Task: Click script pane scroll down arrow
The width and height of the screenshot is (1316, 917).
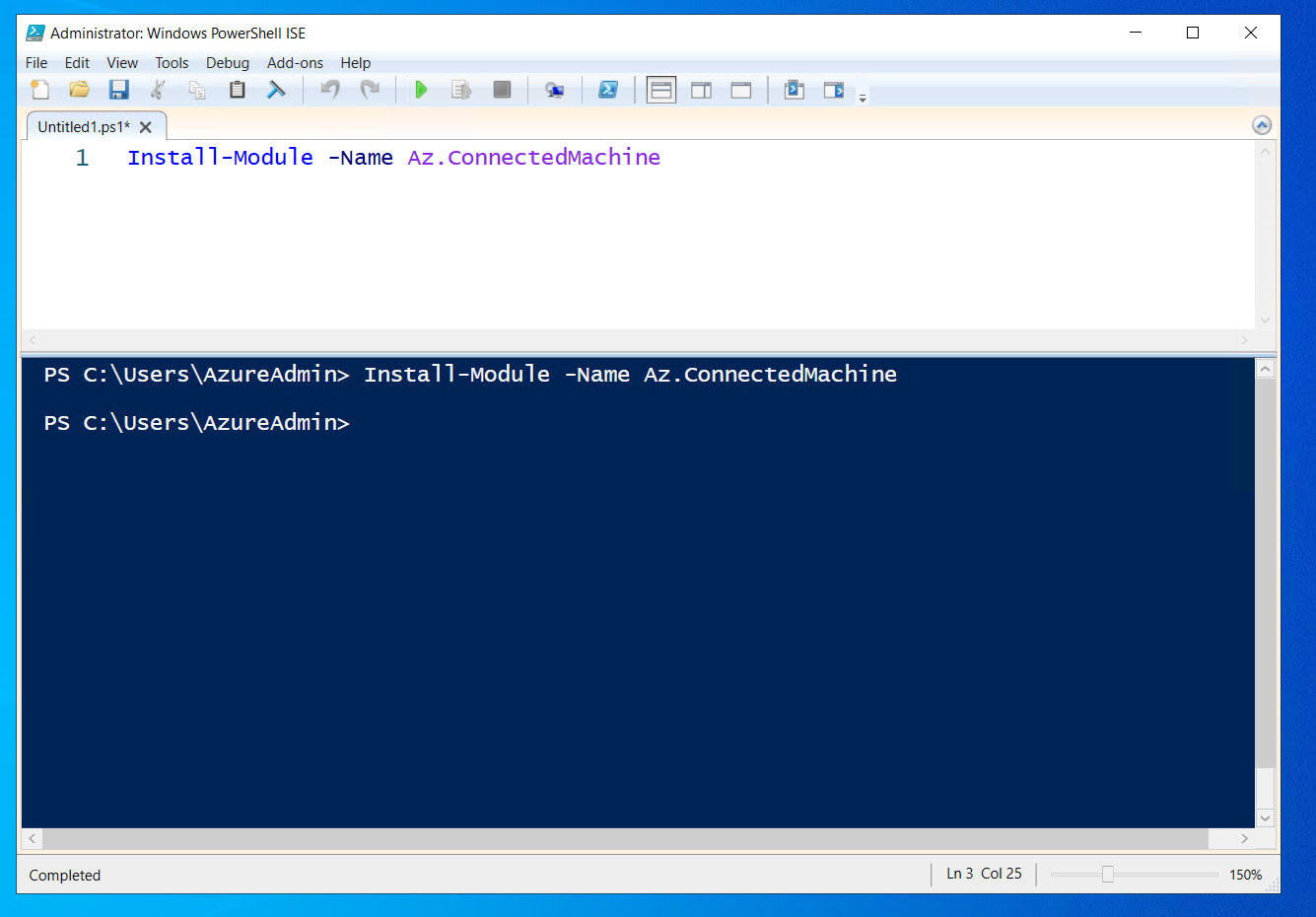Action: [x=1265, y=320]
